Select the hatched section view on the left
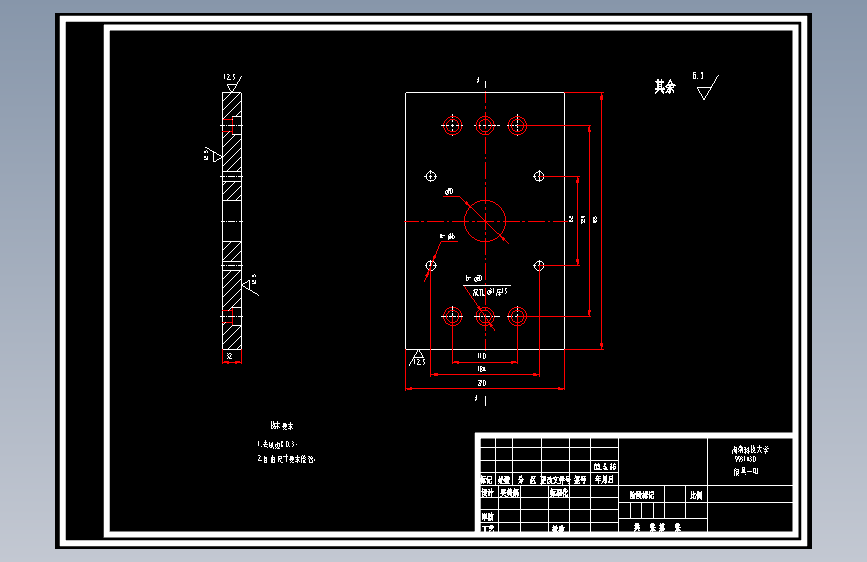Screen dimensions: 867x562 [232, 221]
